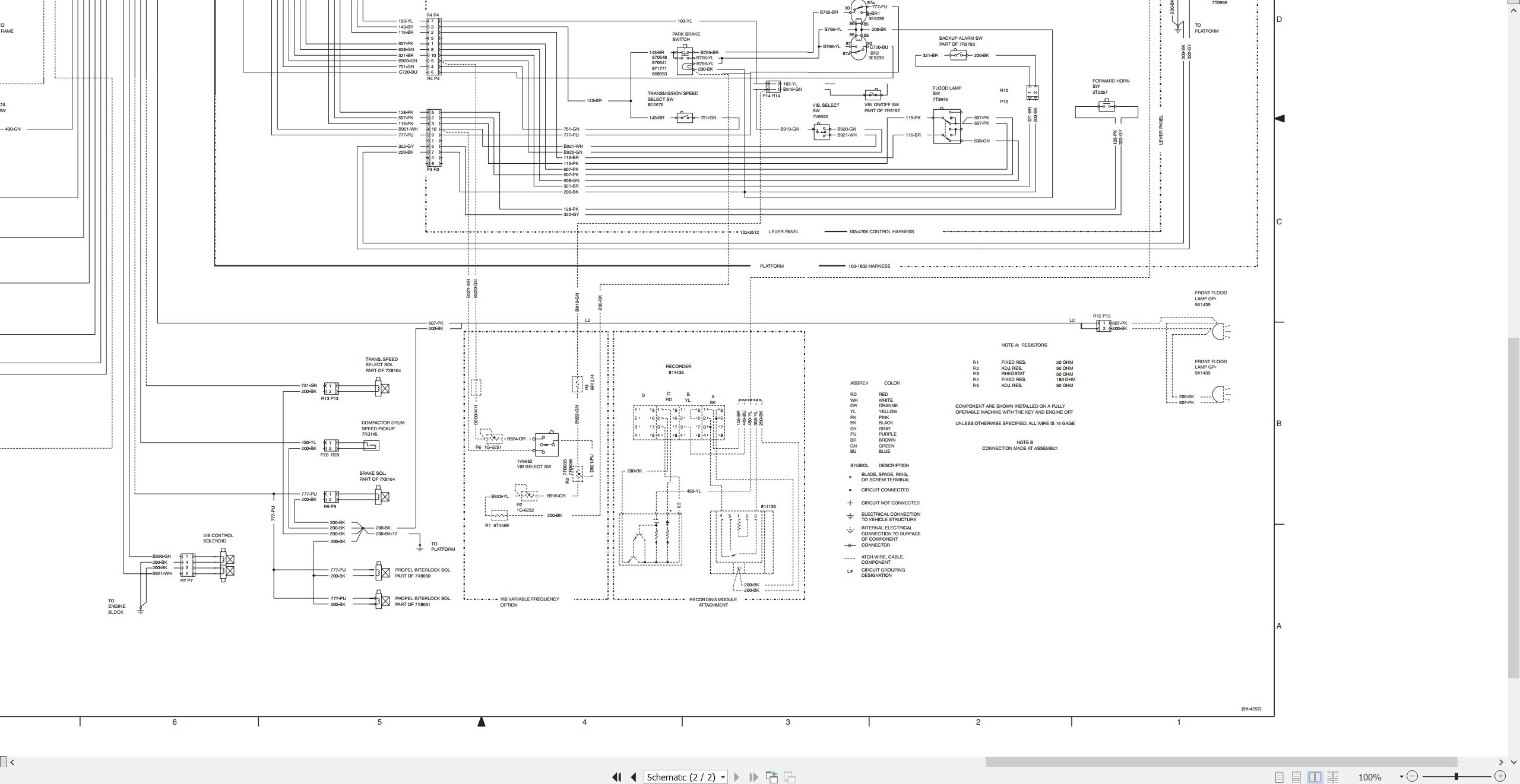This screenshot has height=784, width=1520.
Task: Click the RECORDING MODULE ATTACHMENT label
Action: click(x=713, y=602)
